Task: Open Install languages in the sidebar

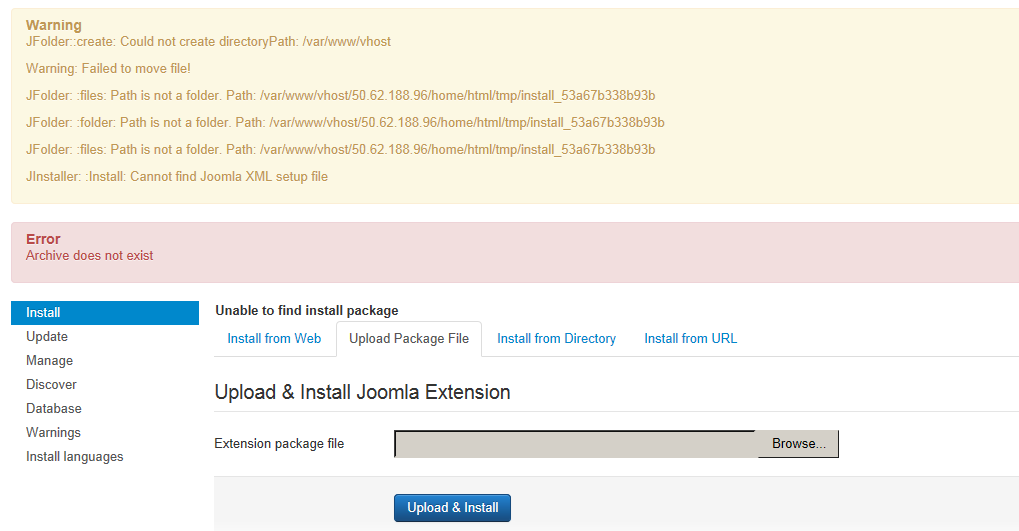Action: (x=75, y=457)
